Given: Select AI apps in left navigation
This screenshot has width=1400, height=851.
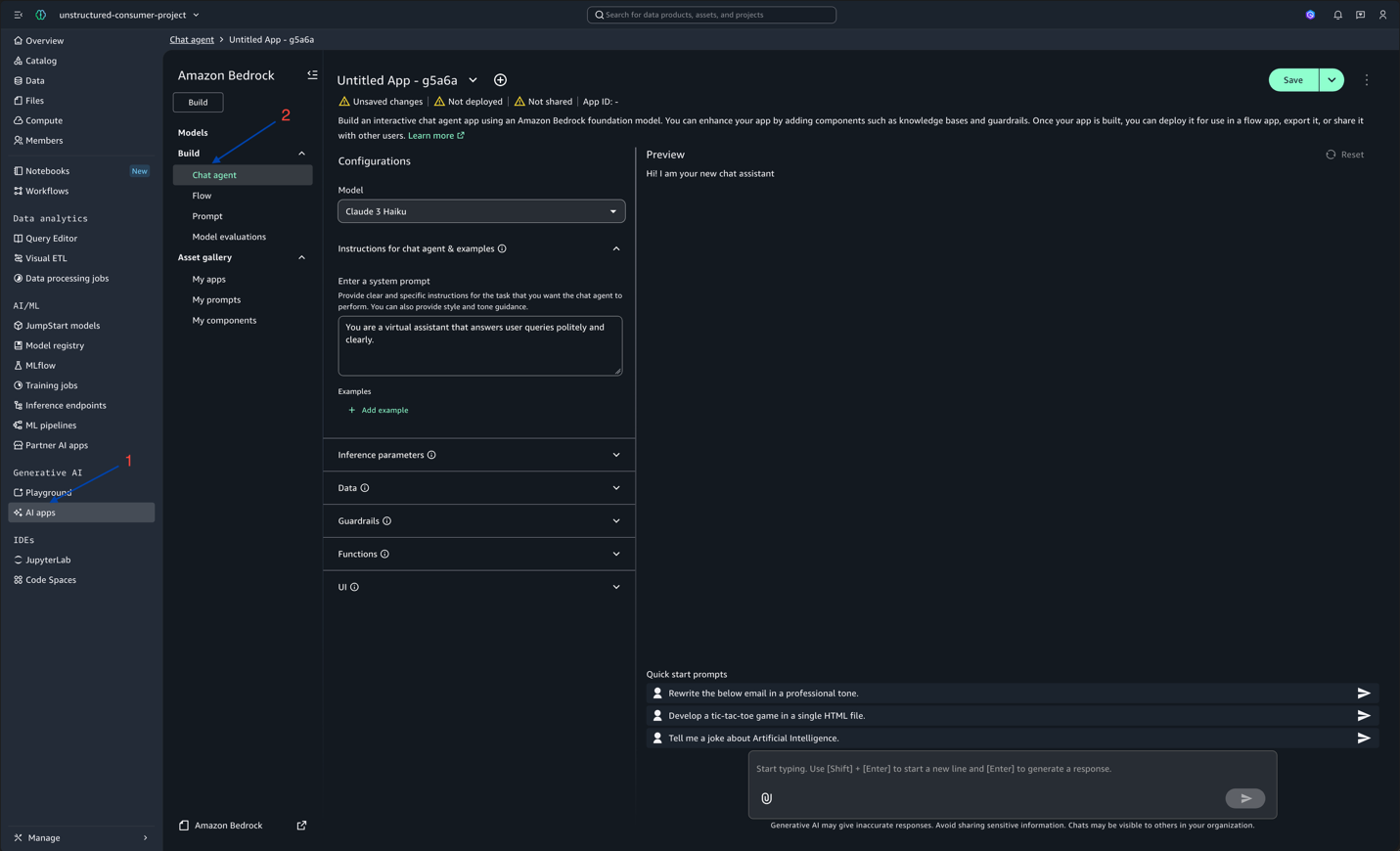Looking at the screenshot, I should [x=81, y=513].
